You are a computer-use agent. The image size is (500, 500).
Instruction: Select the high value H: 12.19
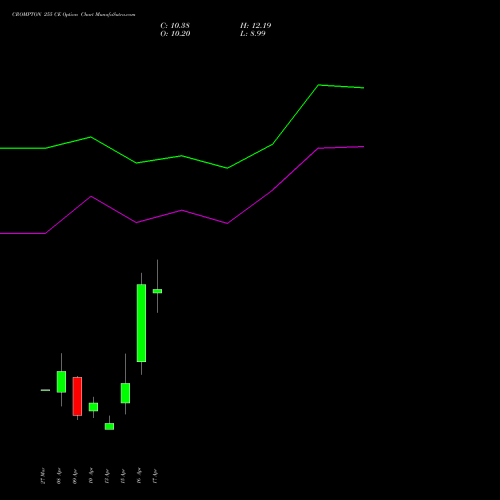[256, 26]
